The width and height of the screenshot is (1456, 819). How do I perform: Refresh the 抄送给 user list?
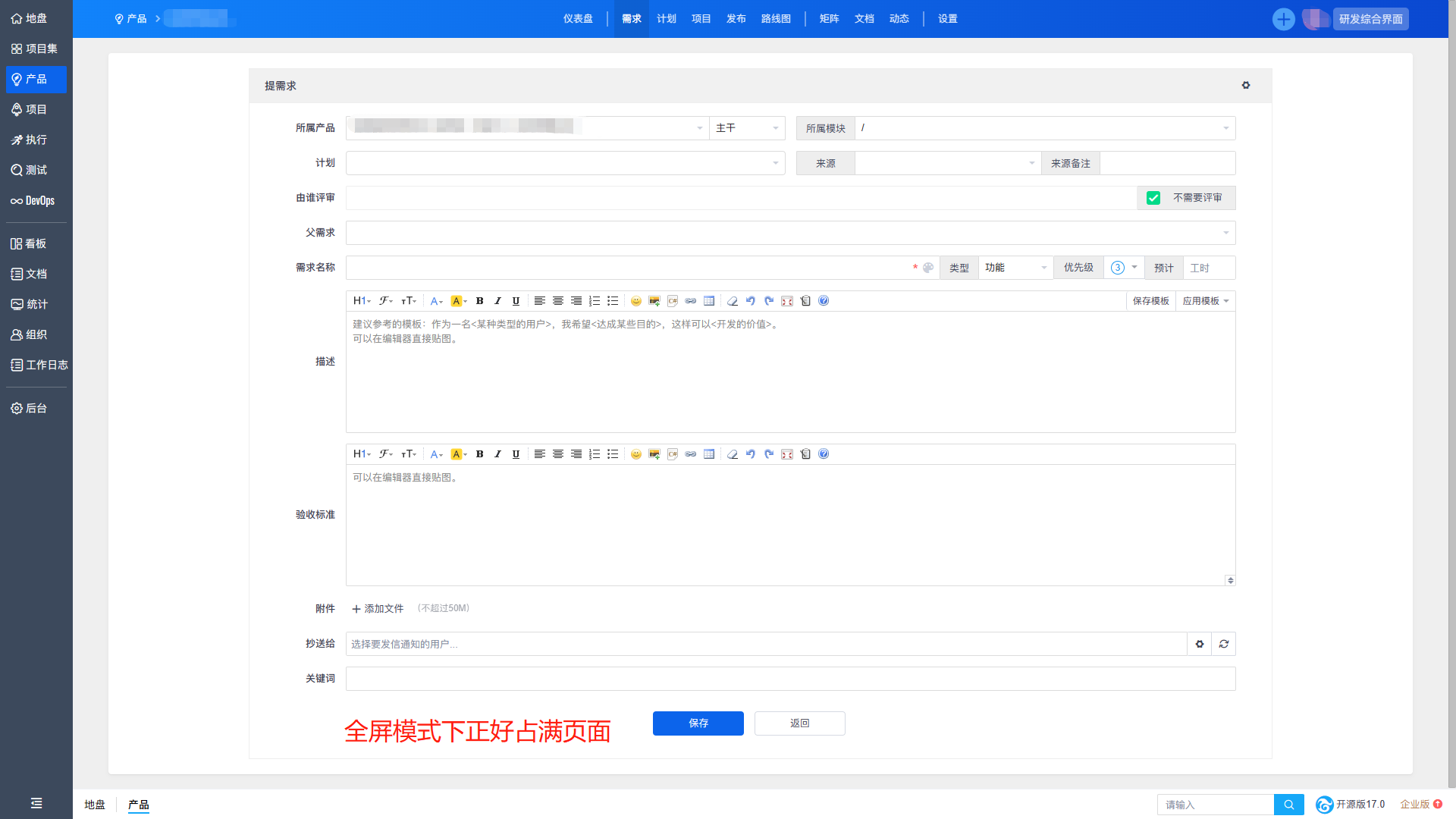(x=1223, y=644)
